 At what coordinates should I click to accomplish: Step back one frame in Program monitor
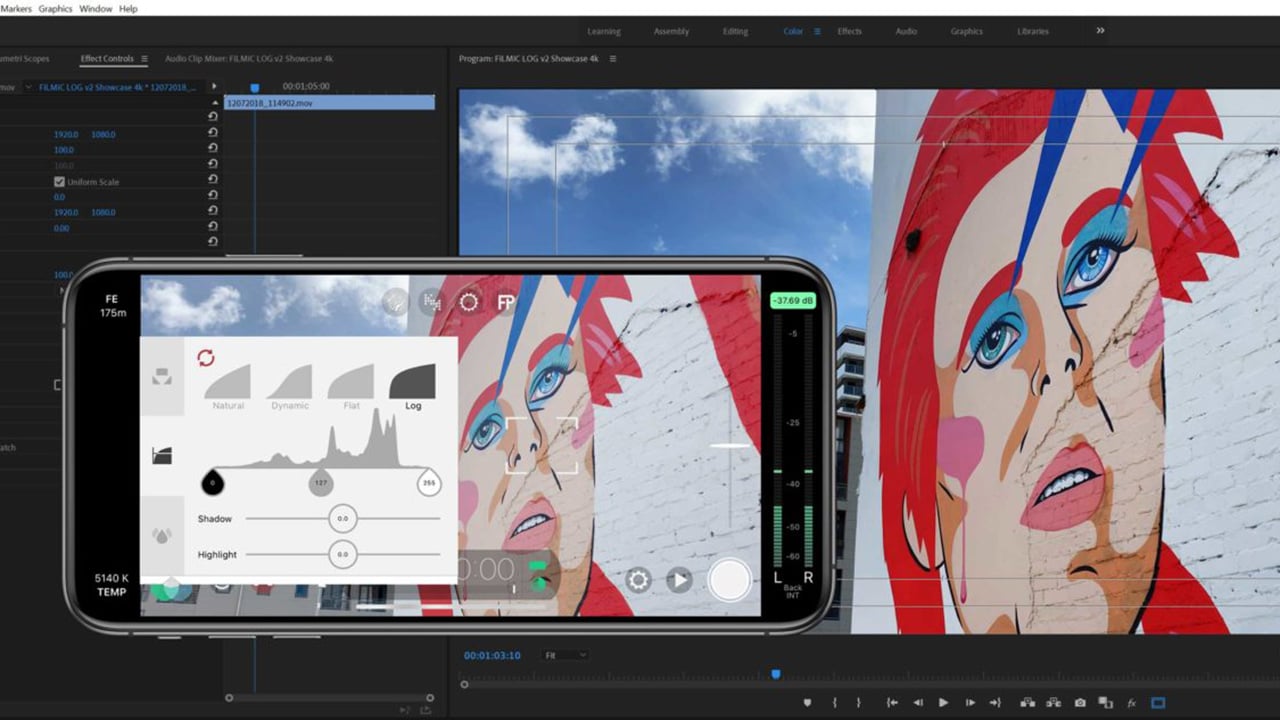pos(918,703)
